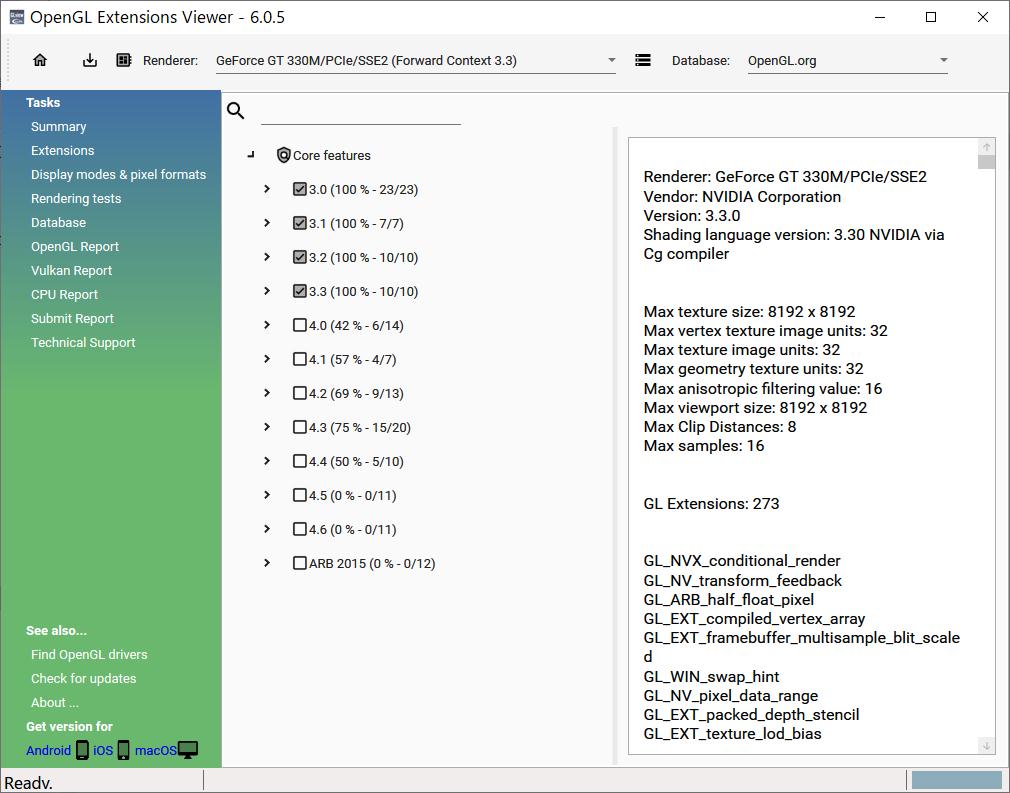1010x793 pixels.
Task: Click the Android version link
Action: click(x=48, y=750)
